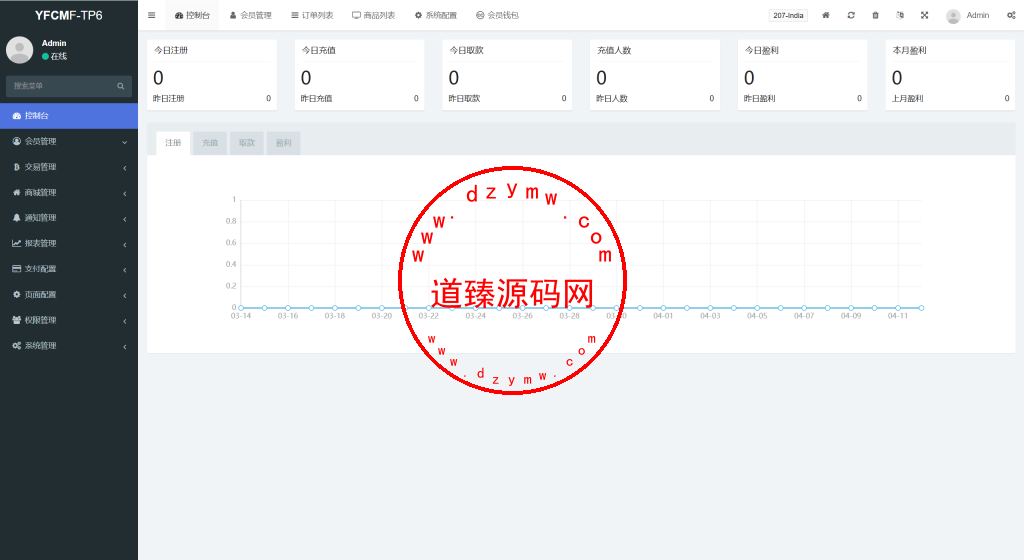Click the users-group icon beside 权限管理
The image size is (1024, 560).
(17, 320)
